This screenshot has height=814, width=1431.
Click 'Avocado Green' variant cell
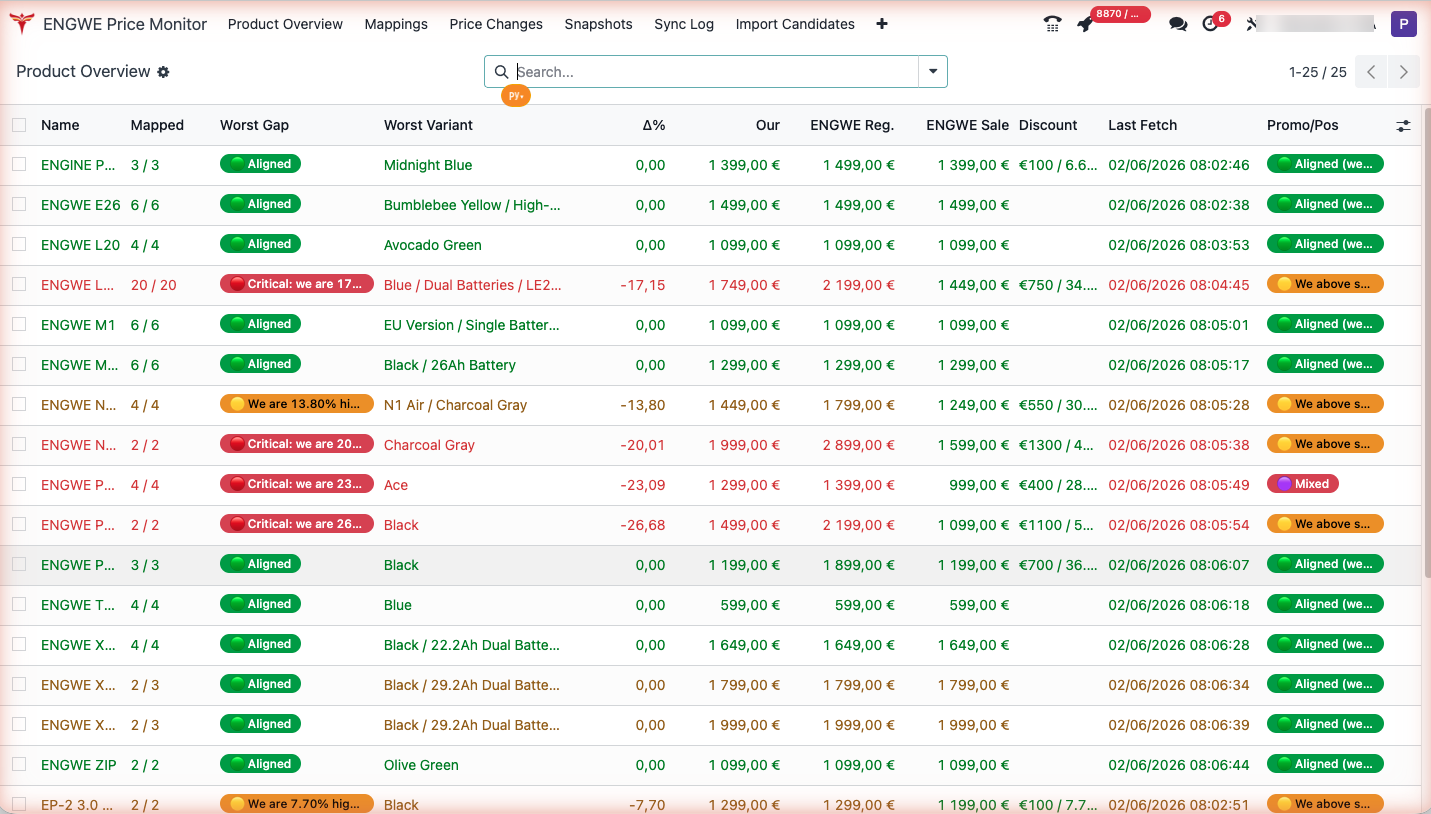click(433, 245)
